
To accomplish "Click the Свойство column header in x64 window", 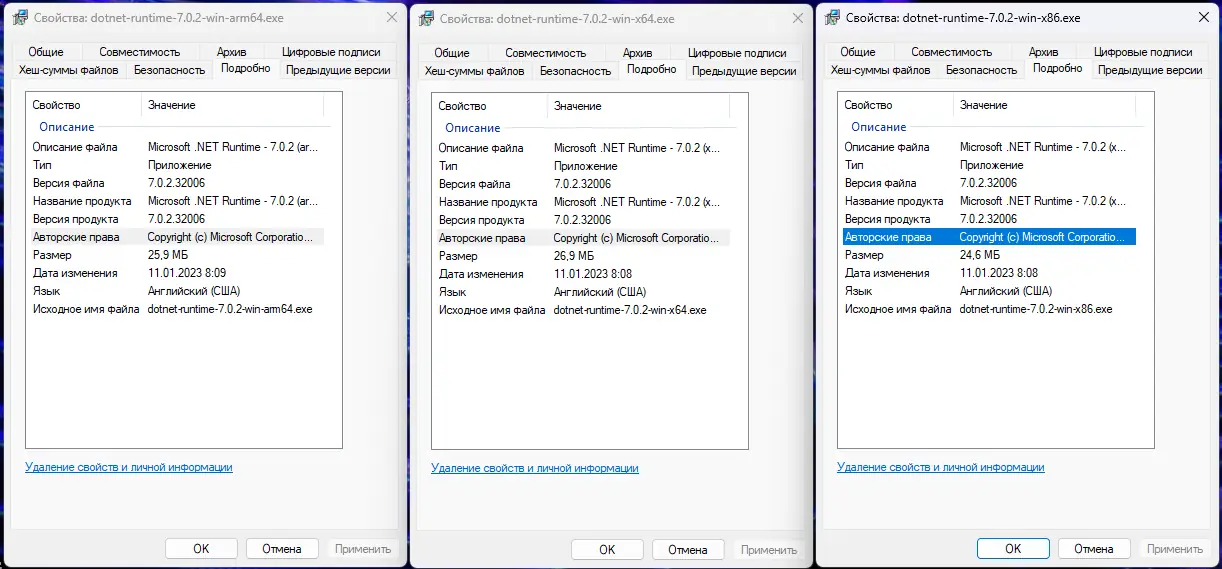I will click(x=462, y=106).
